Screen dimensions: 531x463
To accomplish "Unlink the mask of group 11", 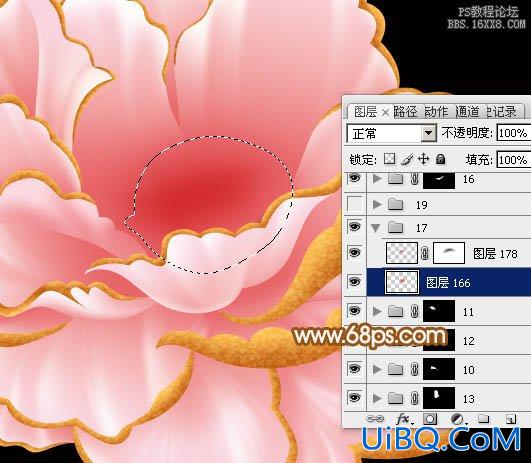I will pyautogui.click(x=414, y=311).
